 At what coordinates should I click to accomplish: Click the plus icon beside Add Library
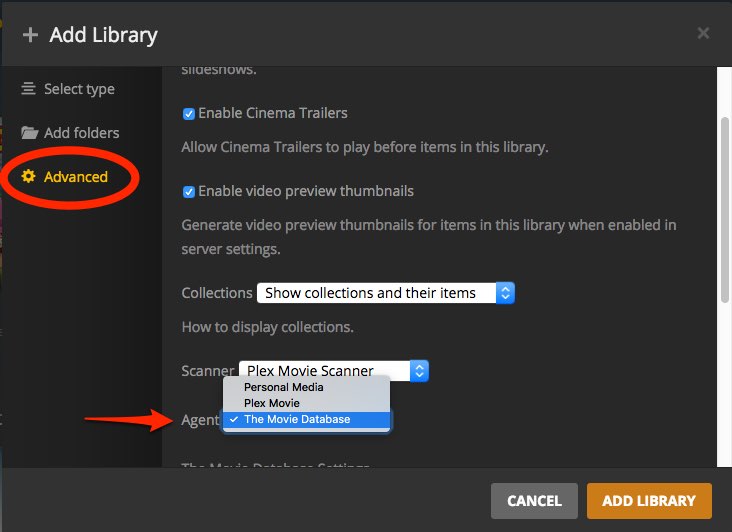30,35
